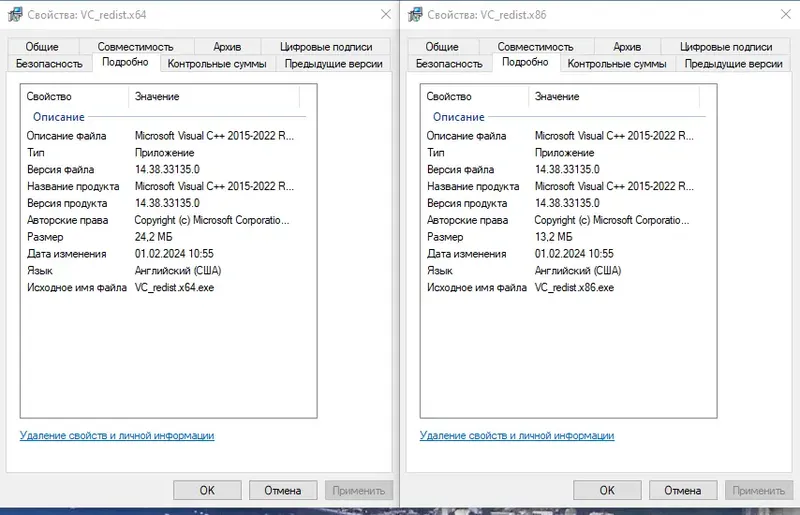Click Отмена in VC_redist.x64 window
Viewport: 800px width, 515px height.
coord(283,491)
